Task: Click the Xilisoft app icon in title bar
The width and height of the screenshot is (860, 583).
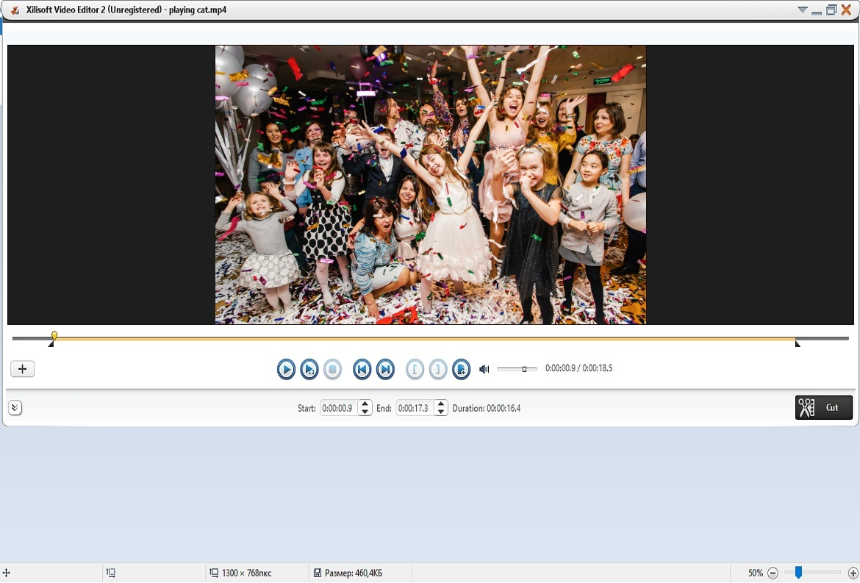Action: (15, 10)
